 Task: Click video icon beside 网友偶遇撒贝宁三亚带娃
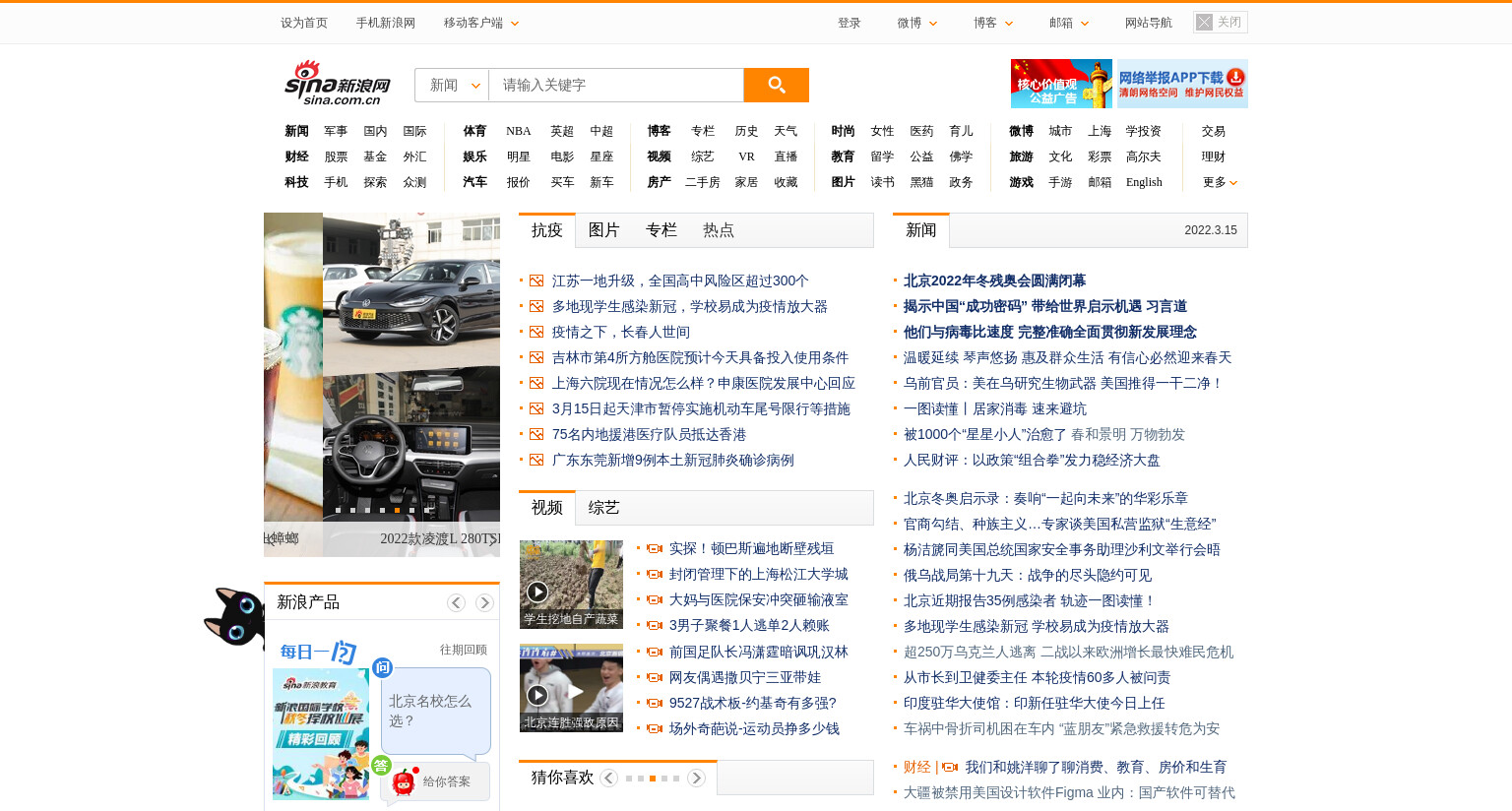pyautogui.click(x=655, y=677)
